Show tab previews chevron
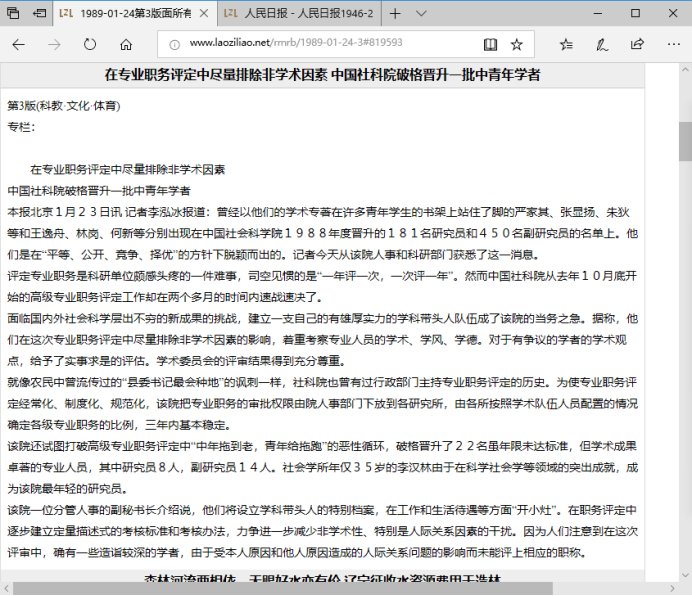 tap(421, 14)
